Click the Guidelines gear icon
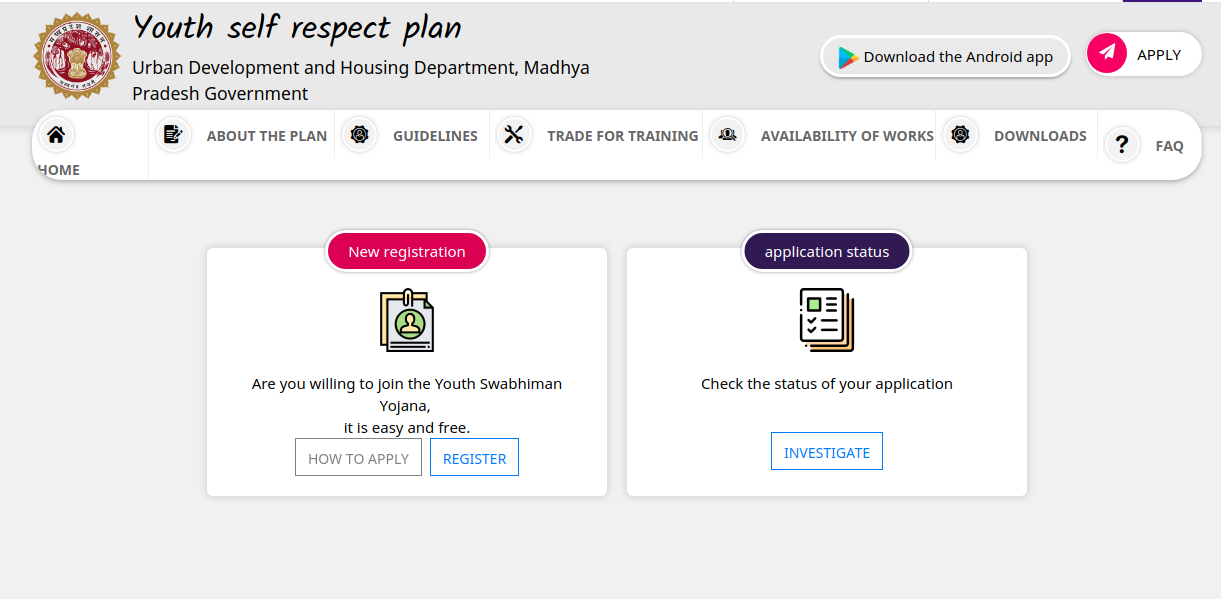 (359, 133)
